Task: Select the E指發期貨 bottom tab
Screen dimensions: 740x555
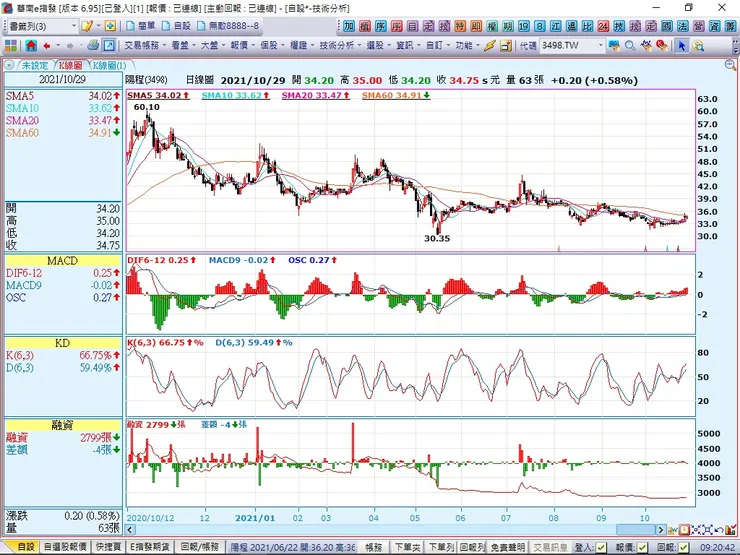Action: click(x=150, y=547)
